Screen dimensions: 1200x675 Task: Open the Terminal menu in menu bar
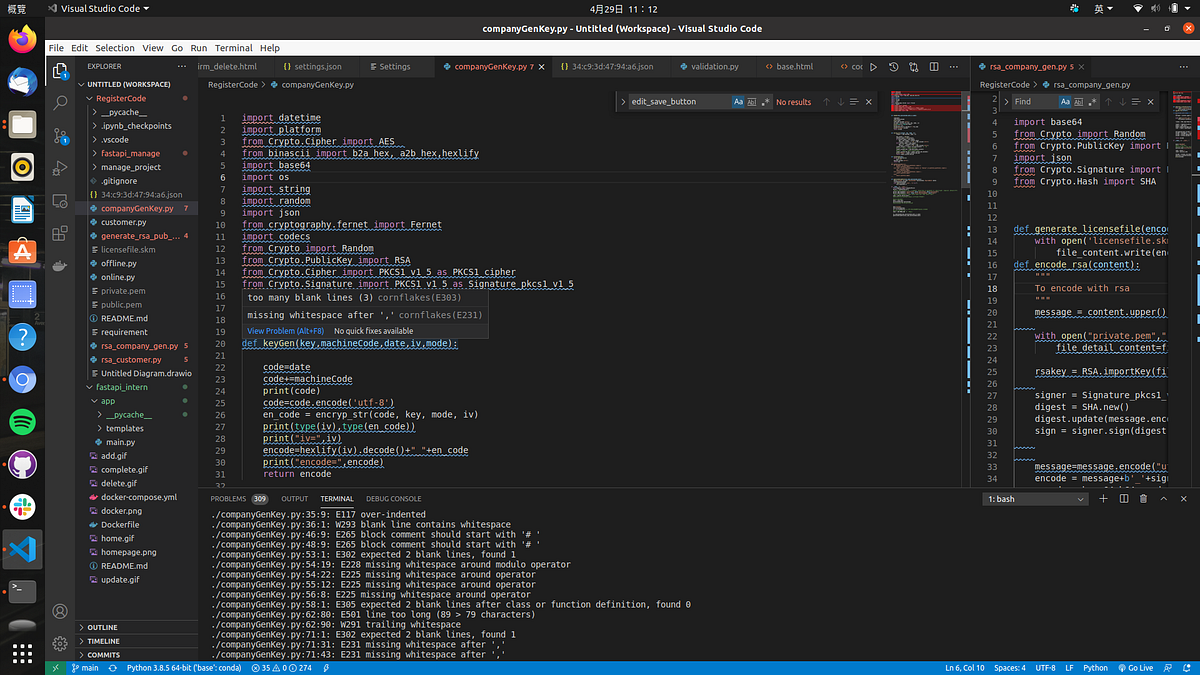(233, 48)
